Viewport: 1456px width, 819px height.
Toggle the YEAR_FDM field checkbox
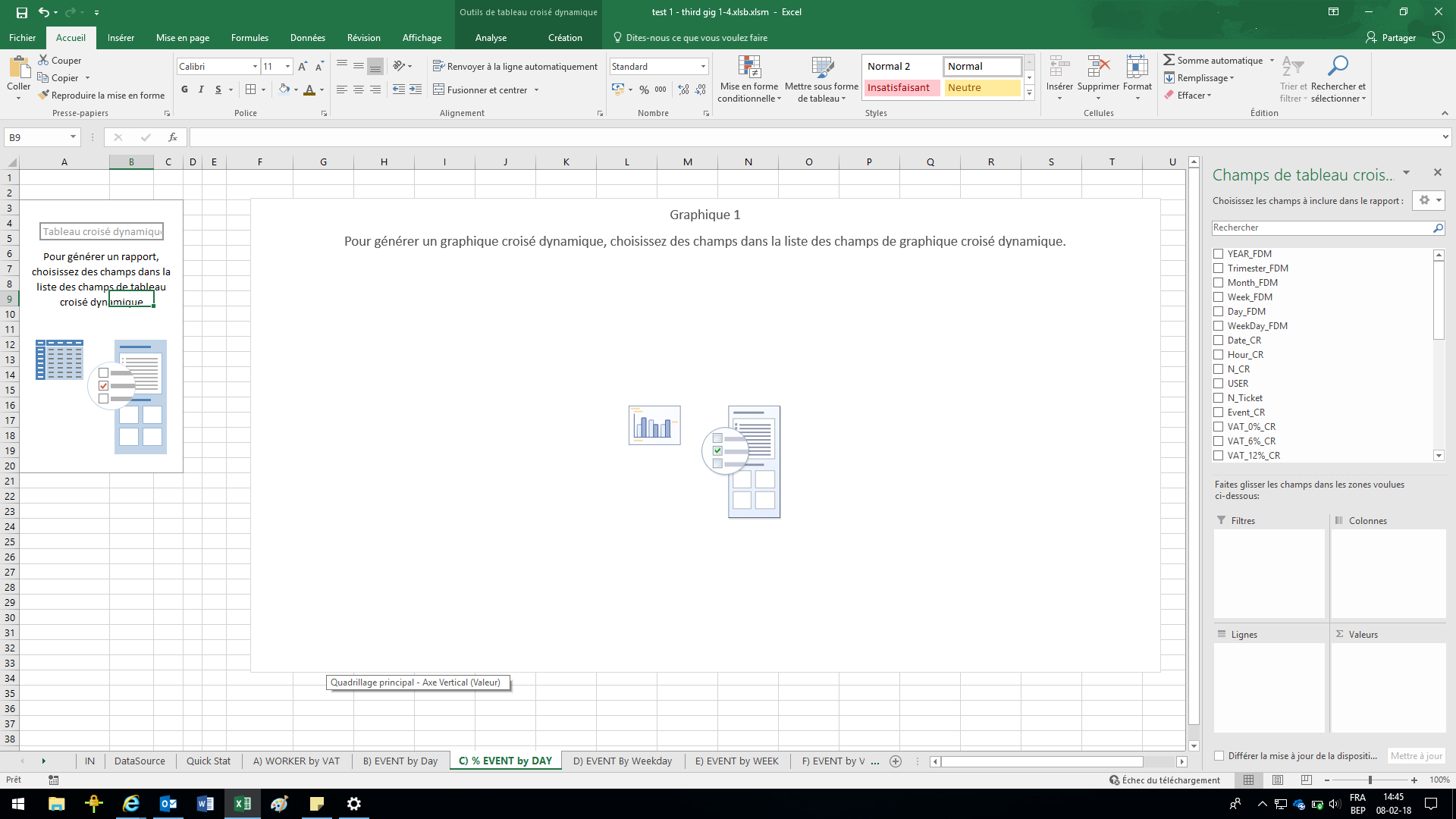(x=1219, y=253)
